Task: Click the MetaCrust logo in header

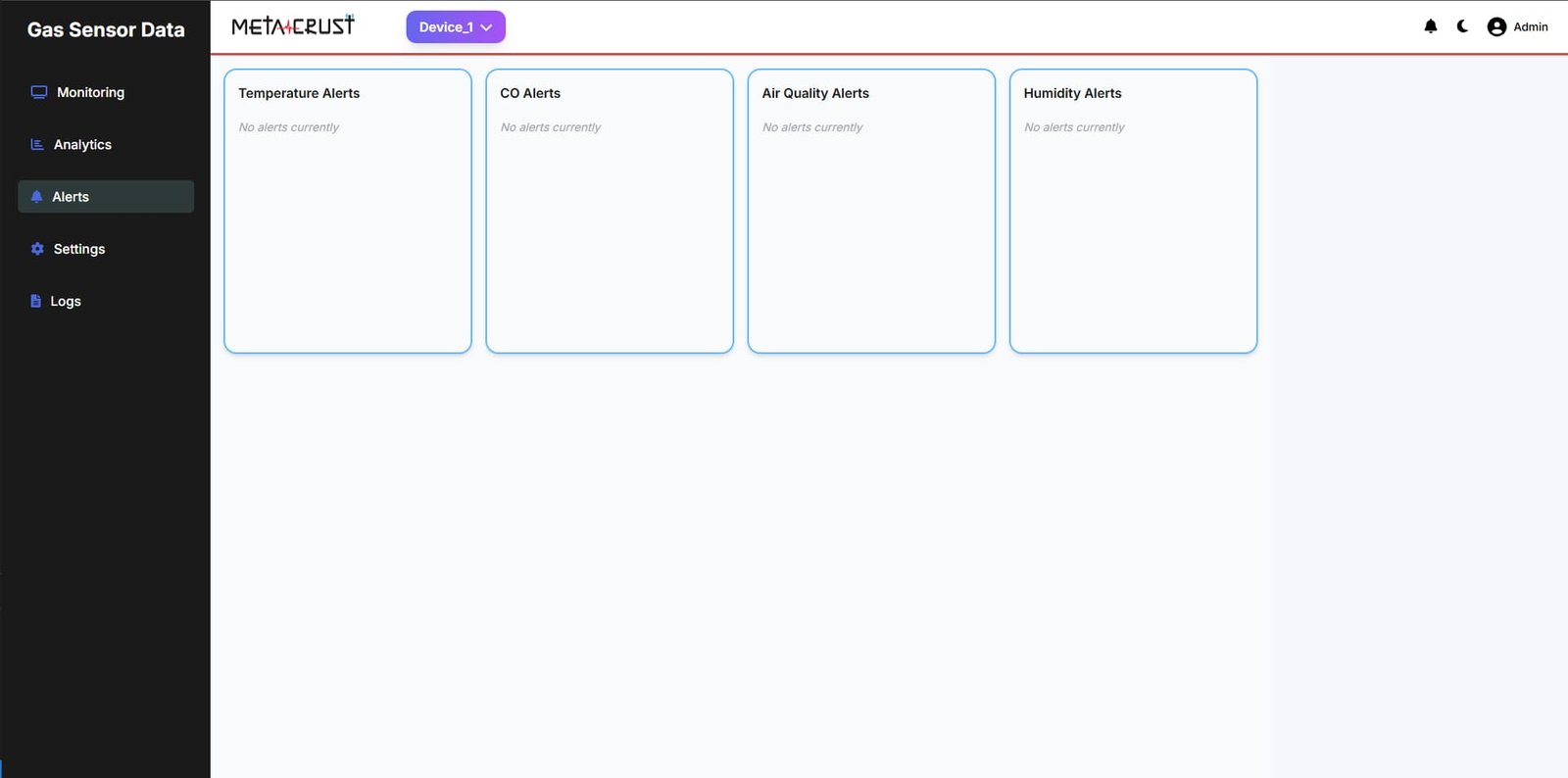Action: [x=293, y=26]
